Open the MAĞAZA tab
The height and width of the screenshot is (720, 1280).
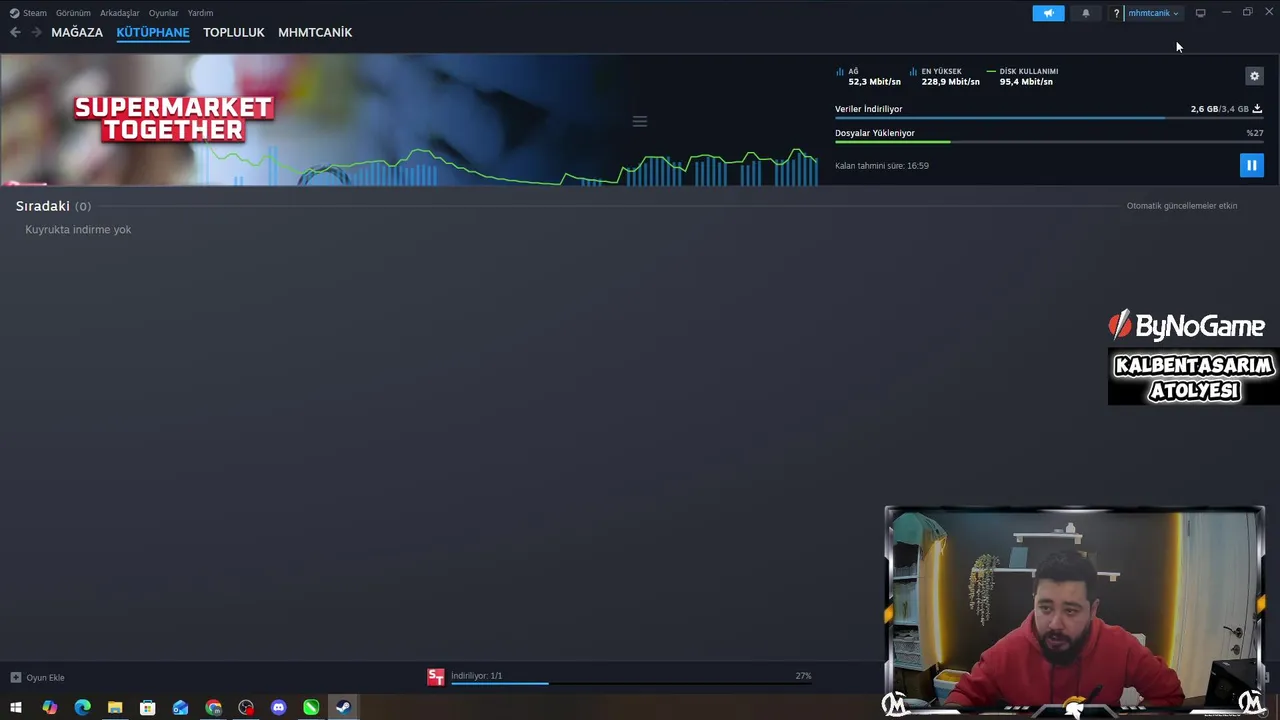pos(77,32)
